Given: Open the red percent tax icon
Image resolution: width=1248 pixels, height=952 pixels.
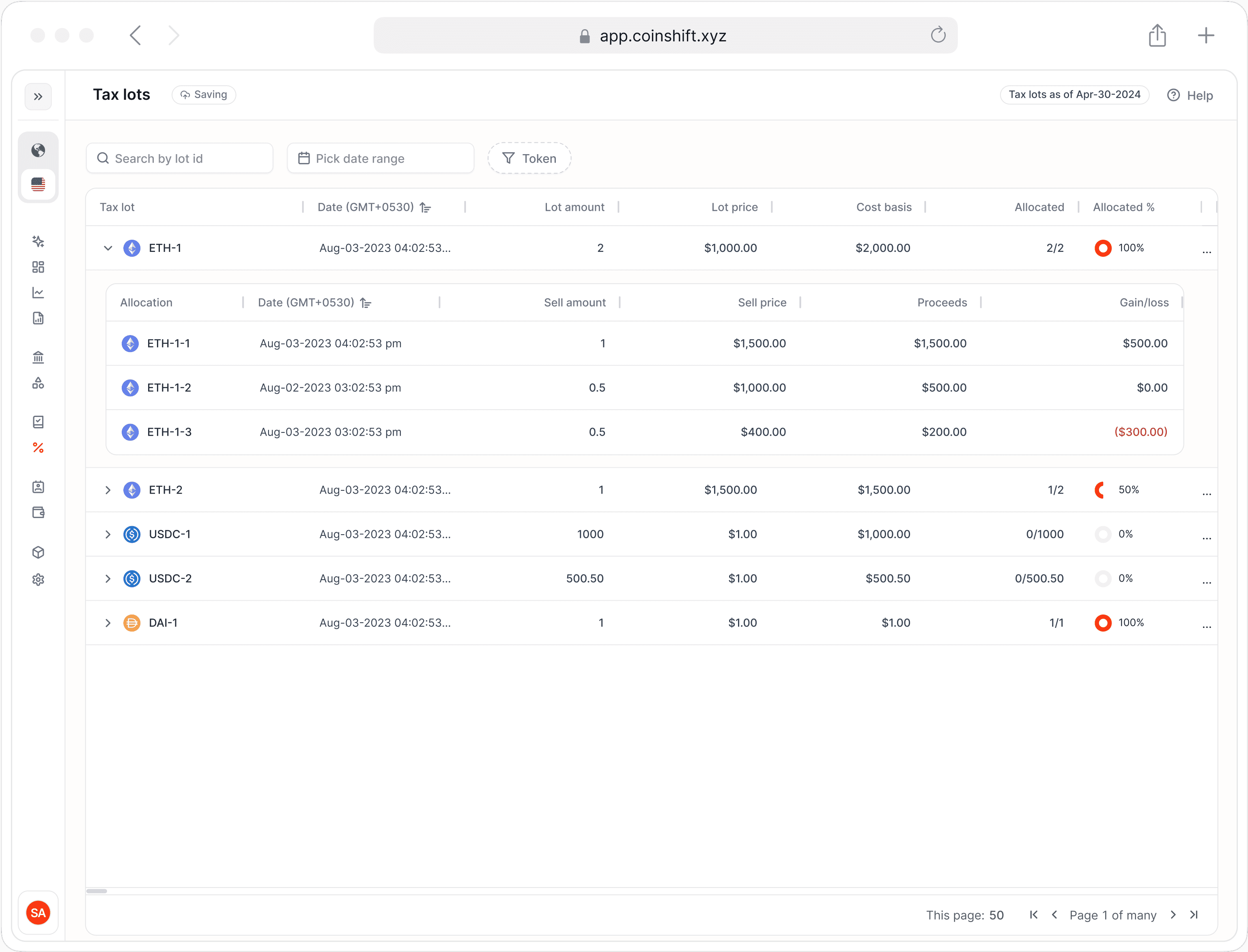Looking at the screenshot, I should (x=38, y=448).
